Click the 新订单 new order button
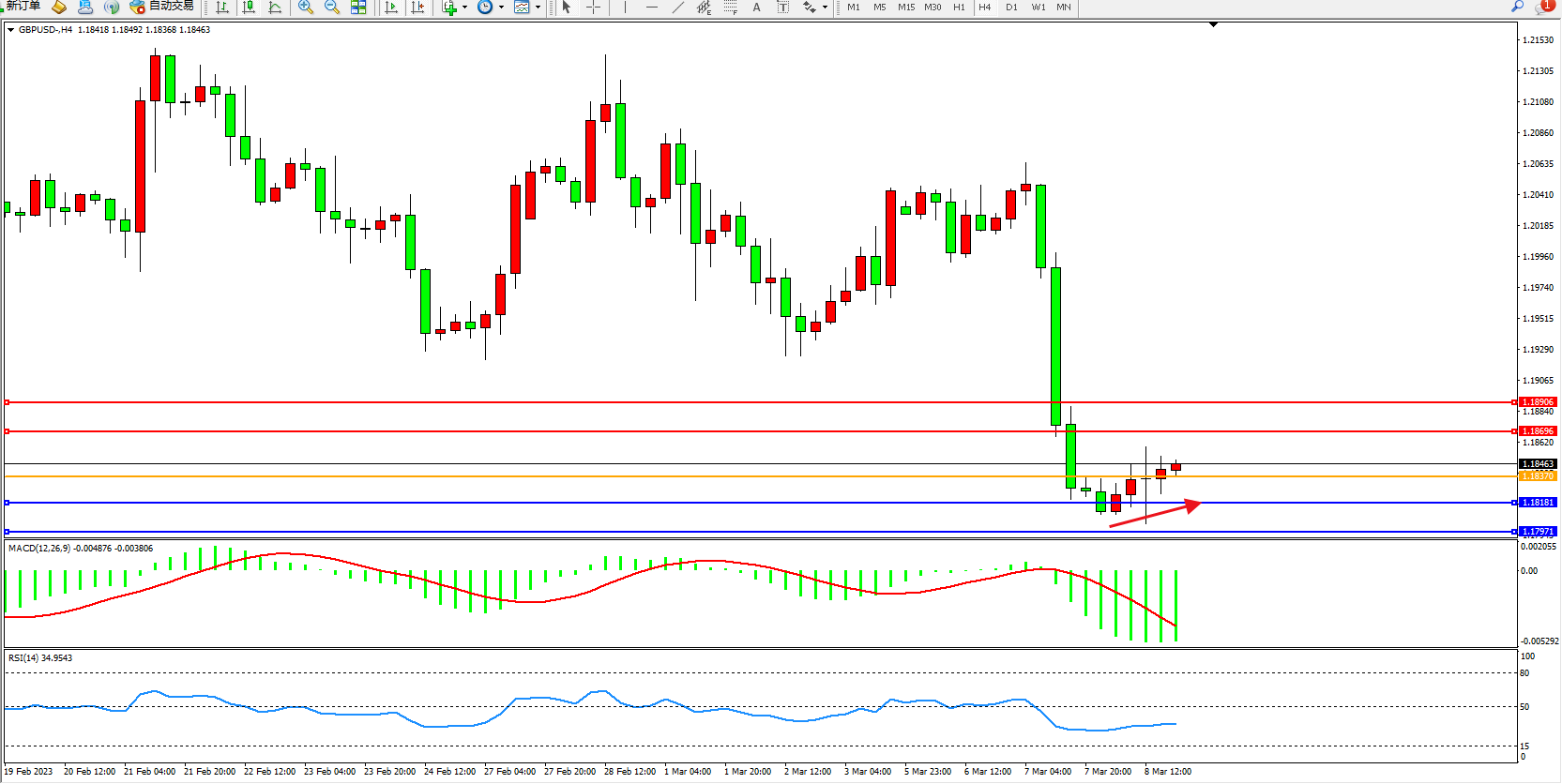Screen dimensions: 1562x784 (21, 7)
